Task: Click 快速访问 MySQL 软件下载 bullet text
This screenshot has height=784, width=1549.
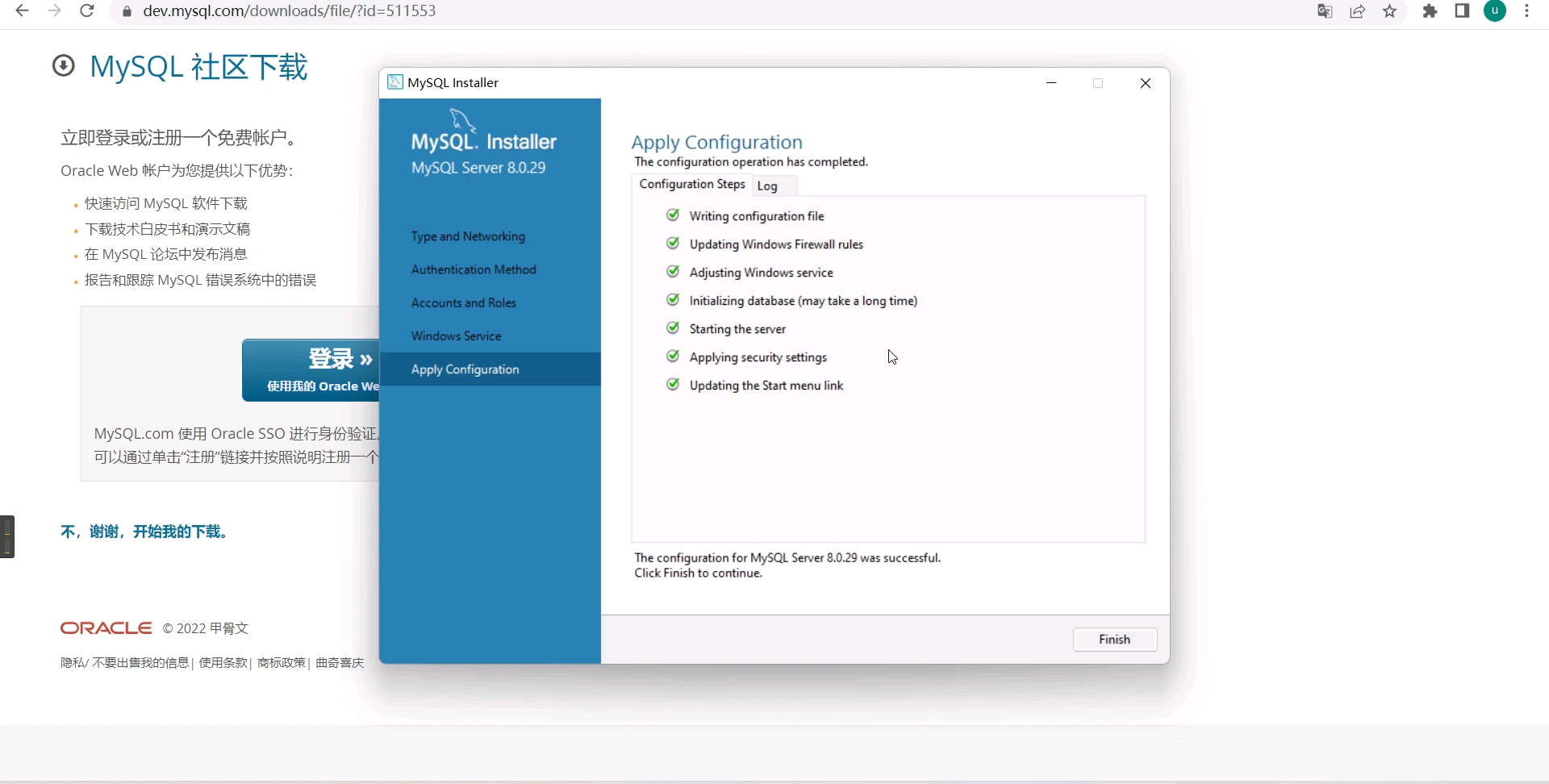Action: 166,204
